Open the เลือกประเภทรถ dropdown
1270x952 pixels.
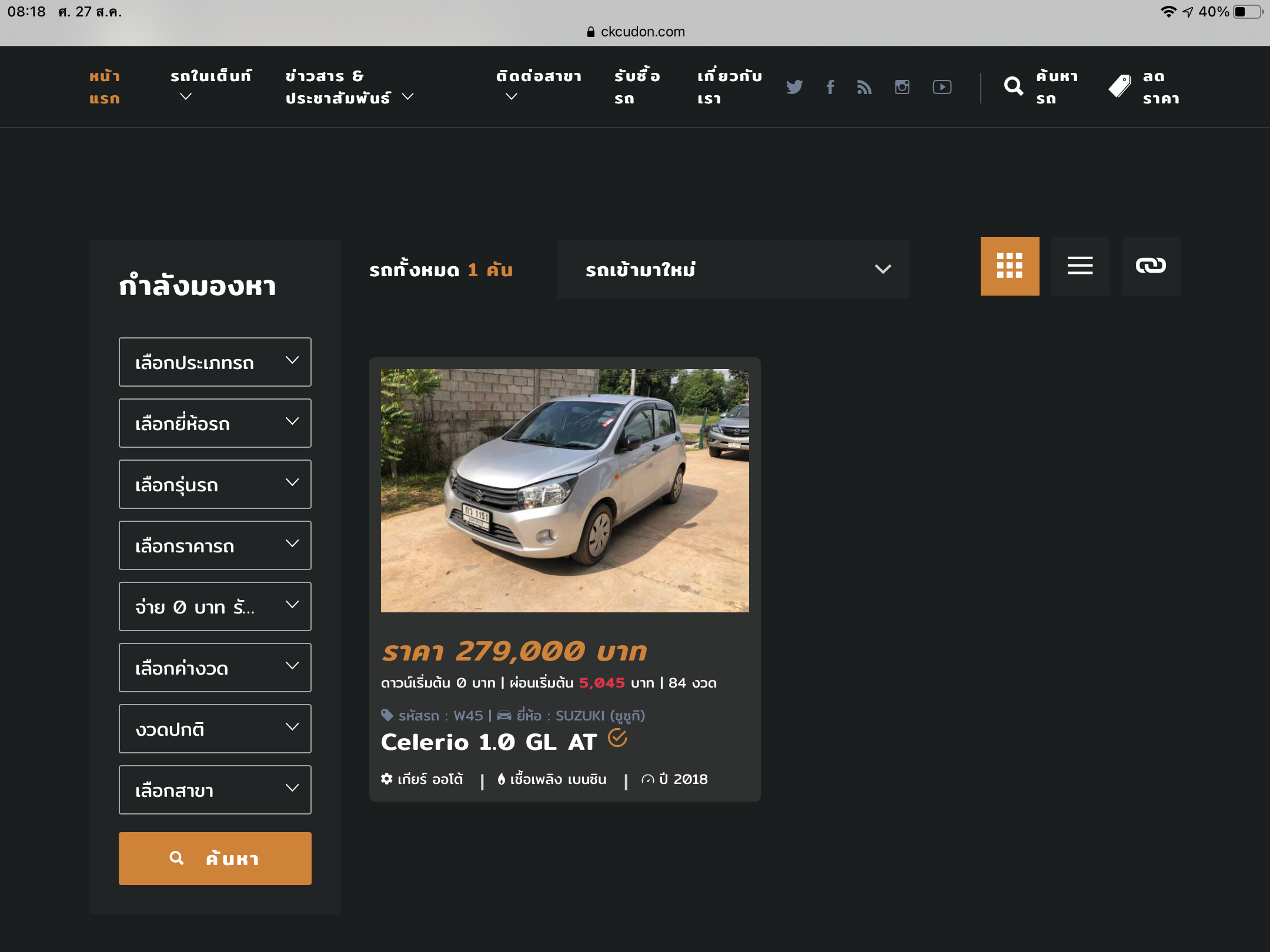click(215, 362)
